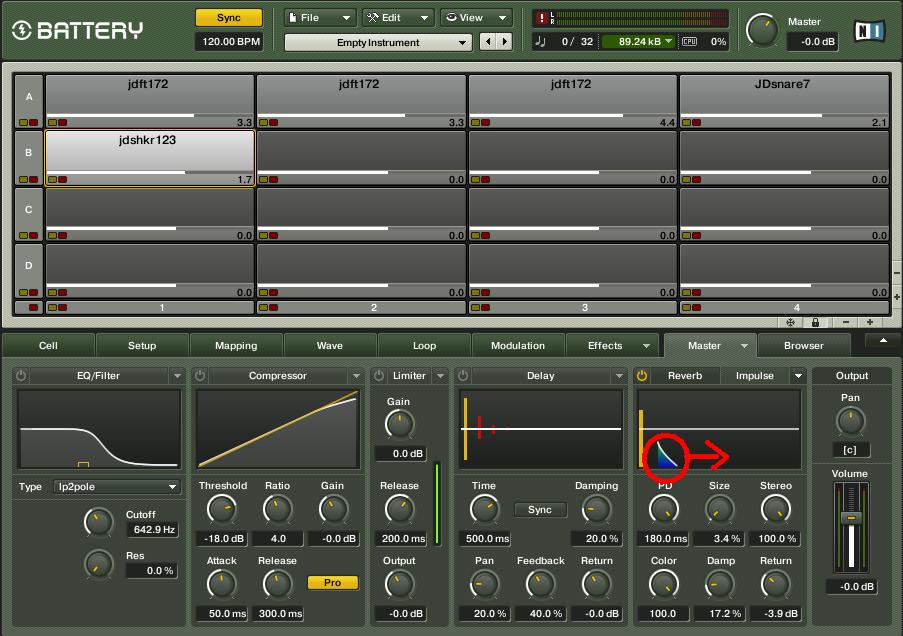Click the Compressor Threshold knob

coord(222,509)
